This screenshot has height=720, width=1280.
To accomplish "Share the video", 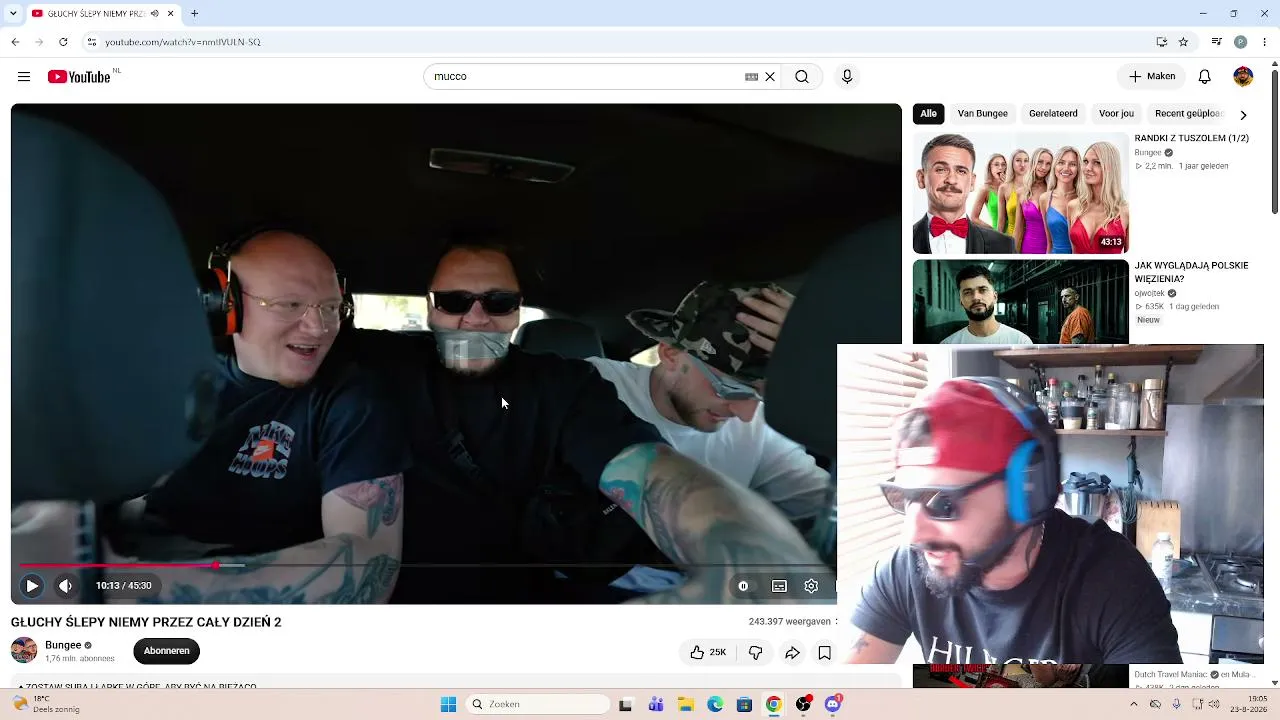I will click(792, 653).
